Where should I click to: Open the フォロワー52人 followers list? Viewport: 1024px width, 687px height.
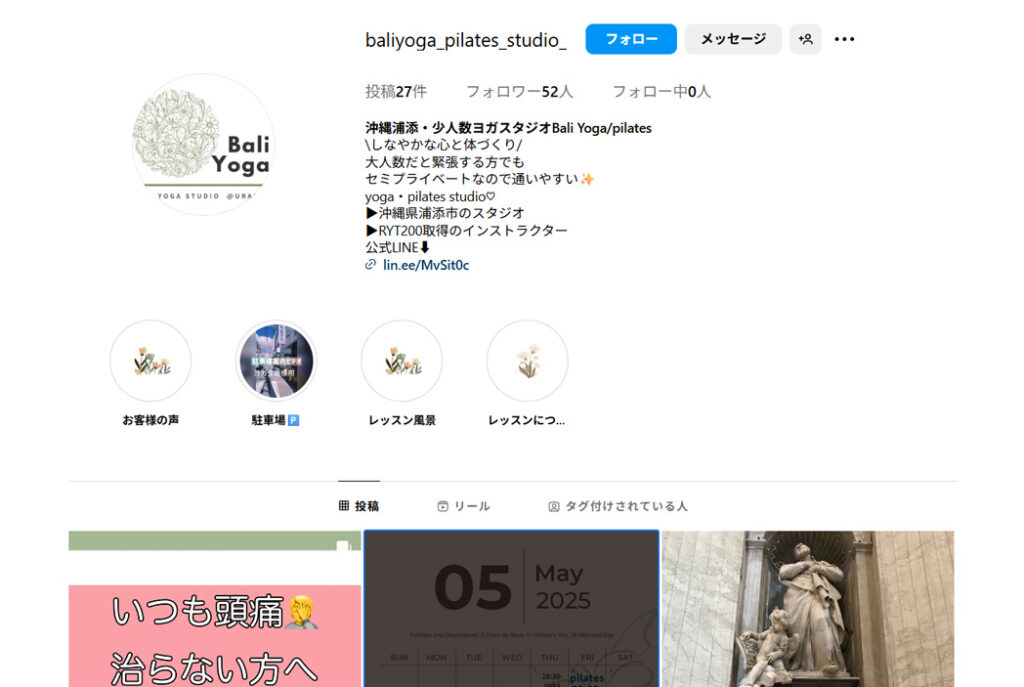pyautogui.click(x=520, y=91)
